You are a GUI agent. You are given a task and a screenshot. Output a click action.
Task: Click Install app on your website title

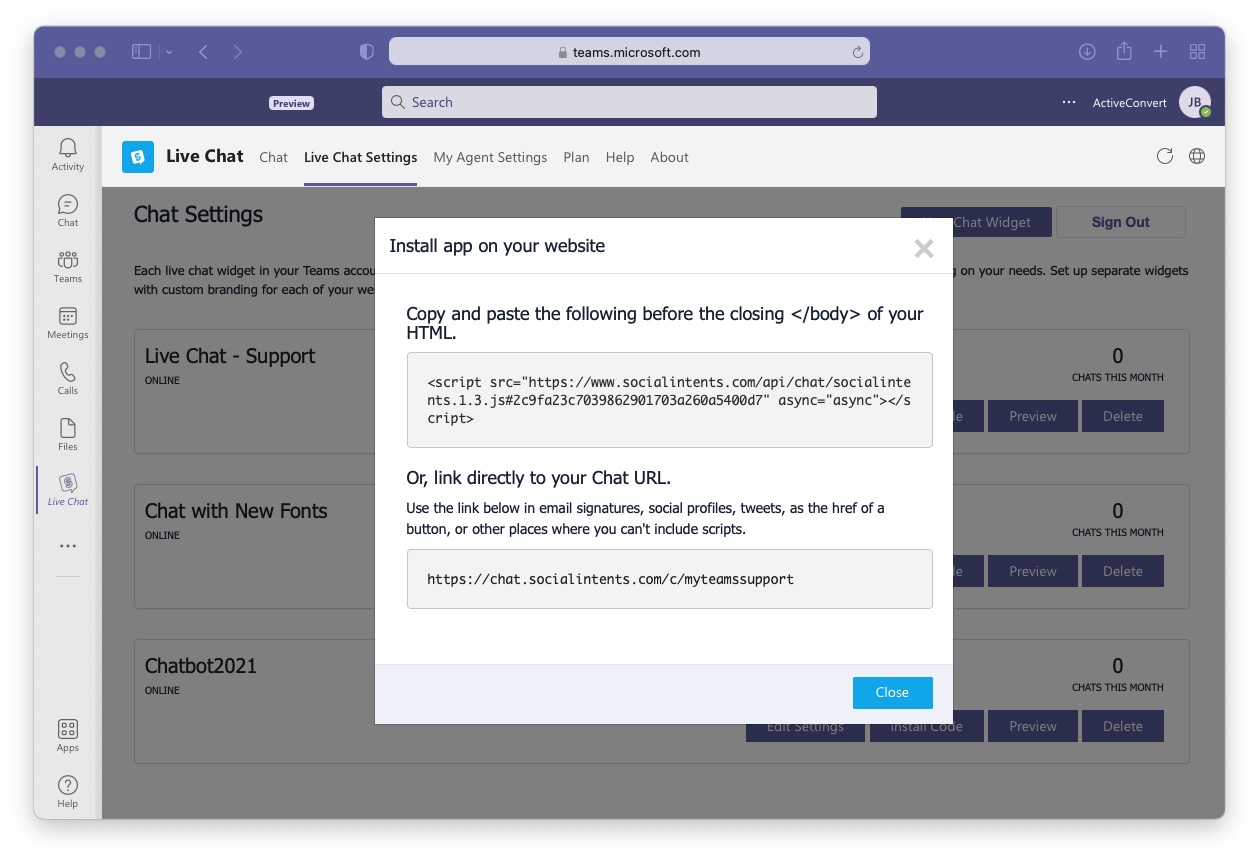pyautogui.click(x=497, y=246)
